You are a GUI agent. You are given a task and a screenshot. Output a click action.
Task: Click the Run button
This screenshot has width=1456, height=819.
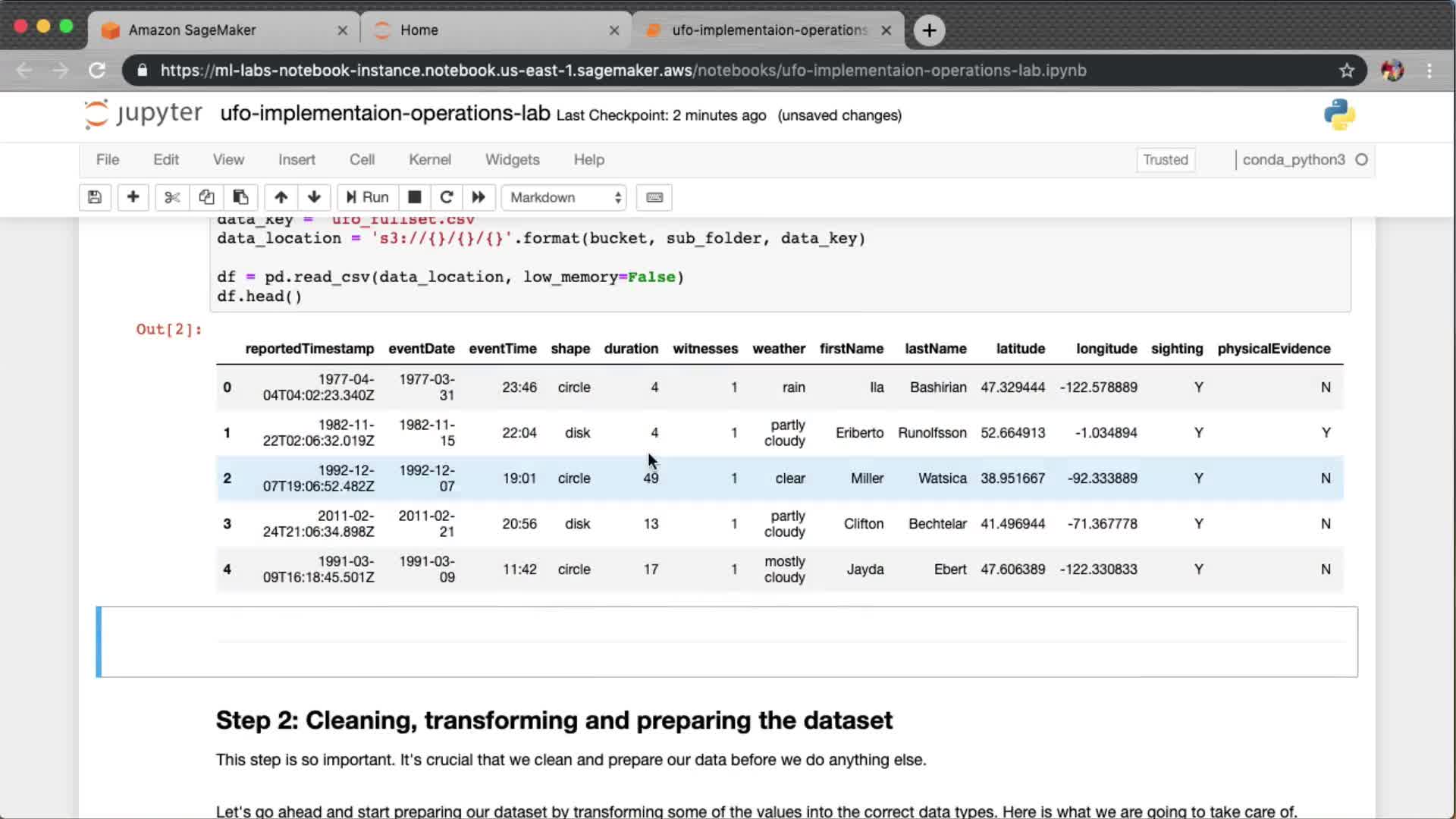click(x=368, y=197)
